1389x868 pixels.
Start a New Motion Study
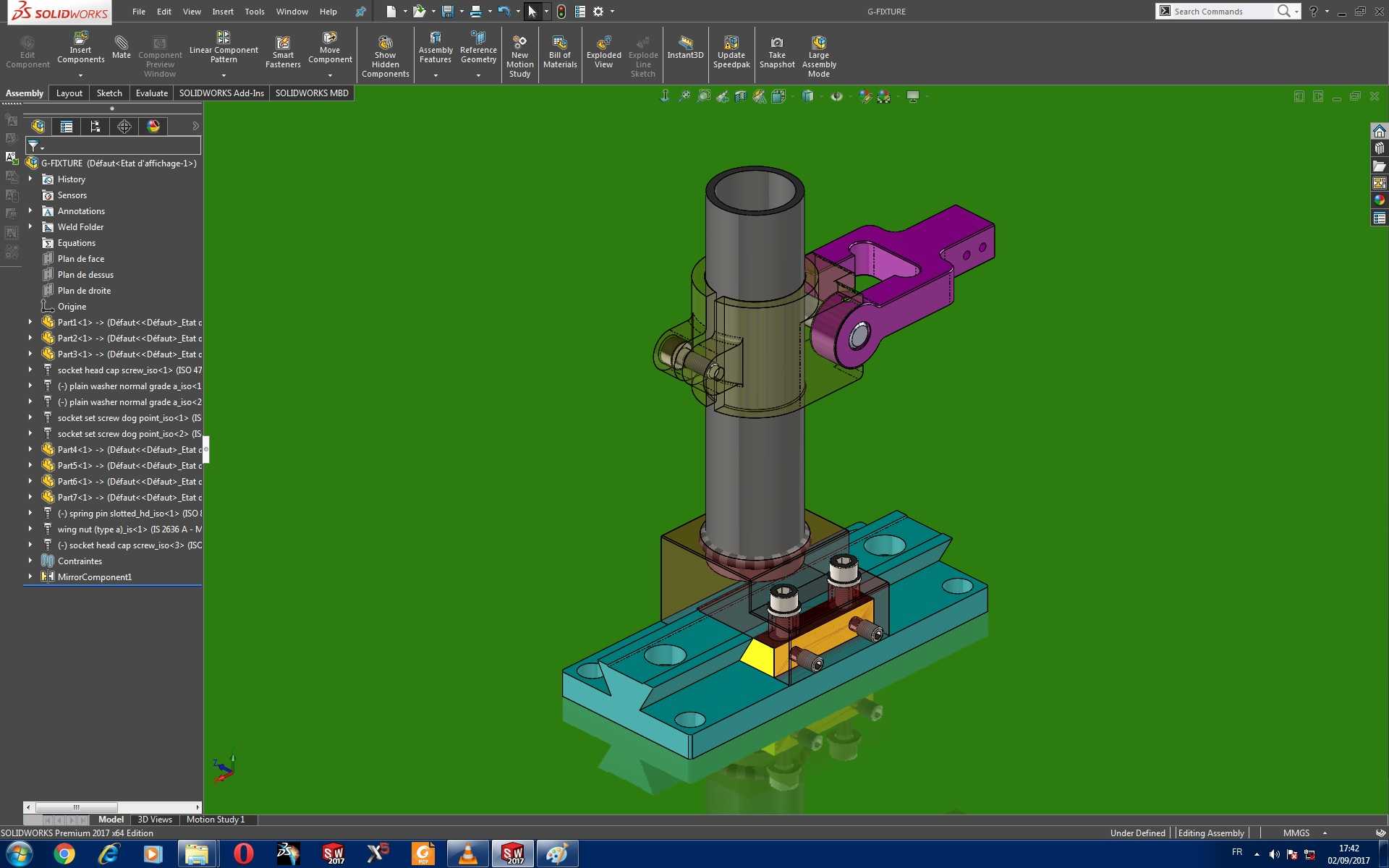coord(519,56)
